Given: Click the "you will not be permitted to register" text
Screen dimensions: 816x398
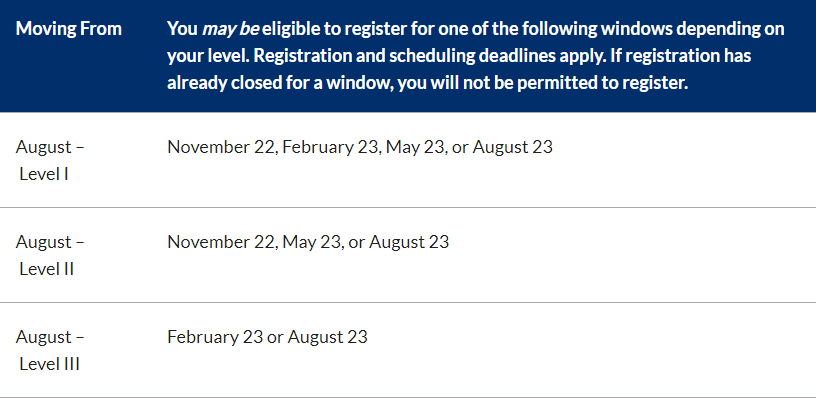Looking at the screenshot, I should point(543,83).
